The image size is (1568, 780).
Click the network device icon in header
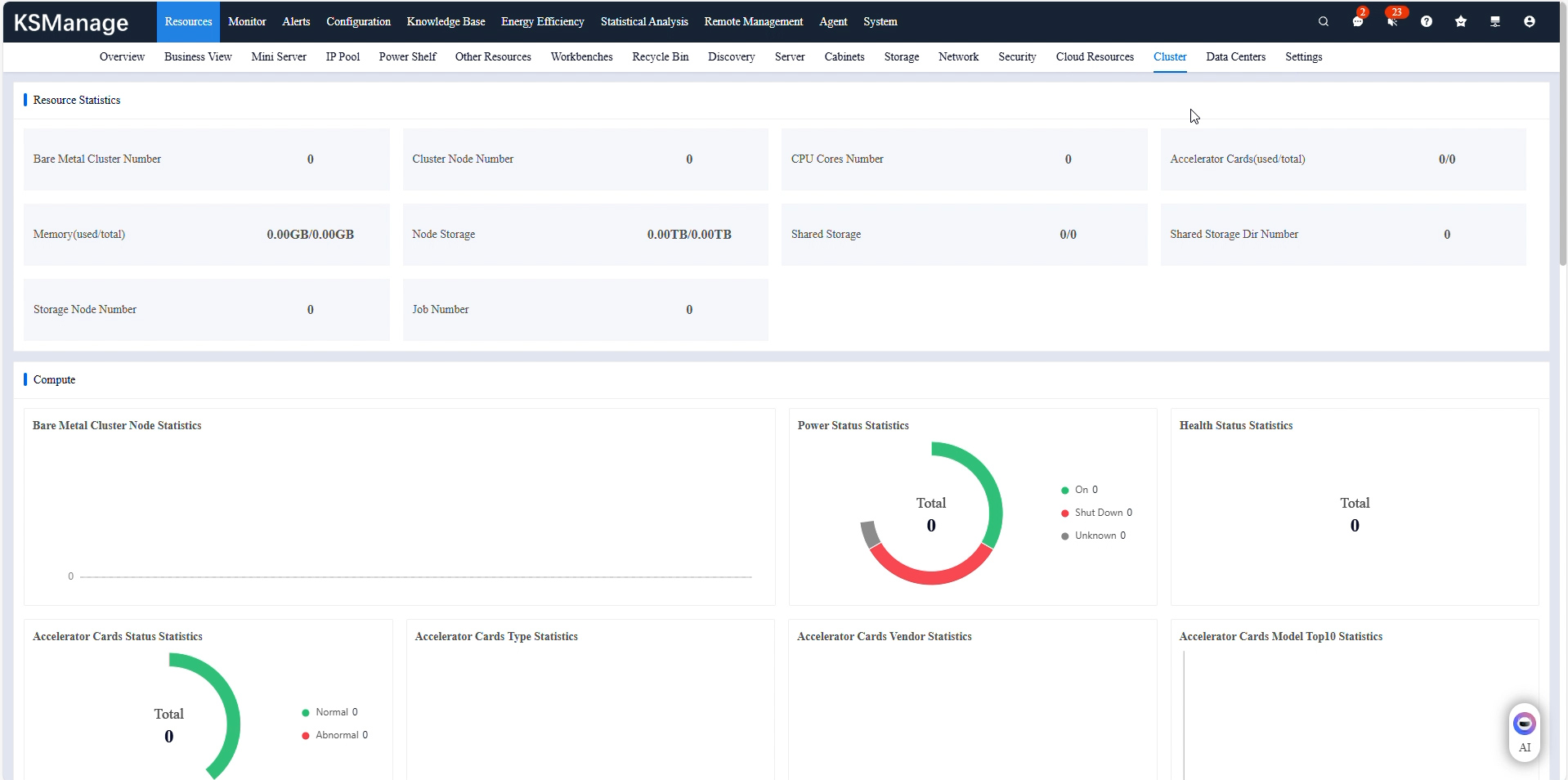click(1494, 22)
